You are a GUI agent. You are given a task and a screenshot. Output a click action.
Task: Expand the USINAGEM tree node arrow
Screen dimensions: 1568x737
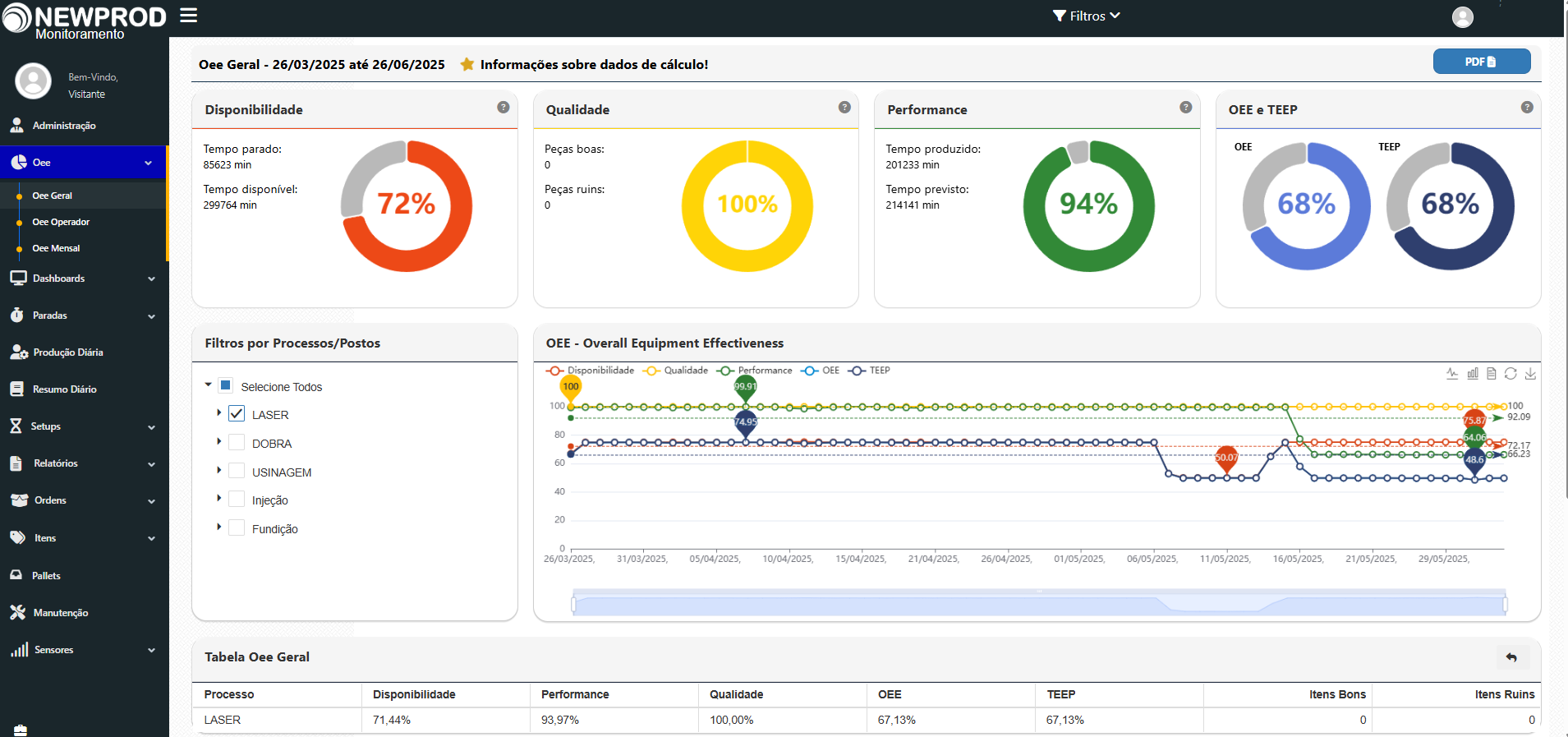tap(218, 471)
